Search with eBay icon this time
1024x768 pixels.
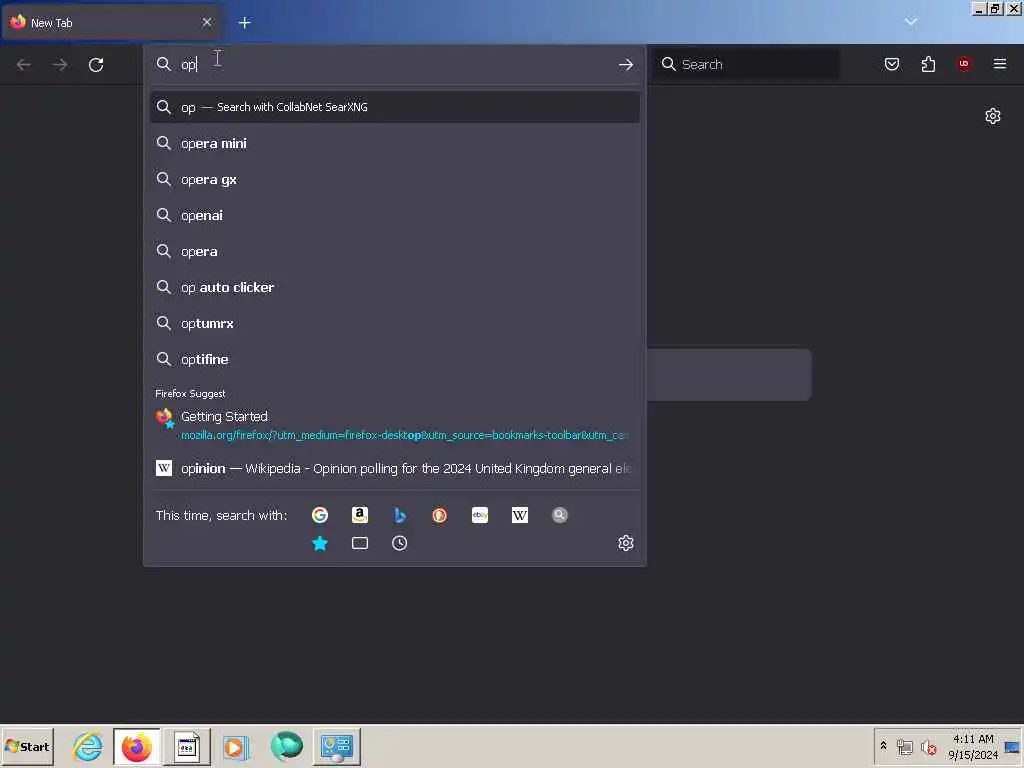pos(480,515)
